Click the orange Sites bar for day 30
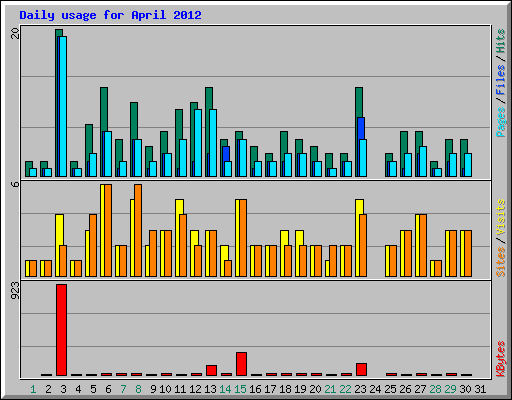 click(468, 253)
